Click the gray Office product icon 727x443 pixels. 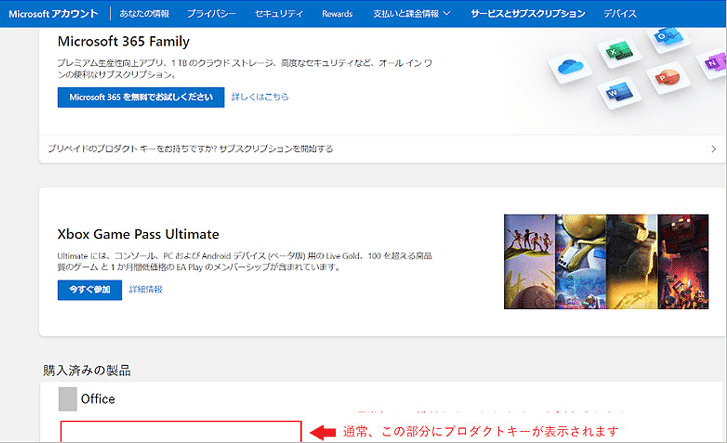pos(68,399)
